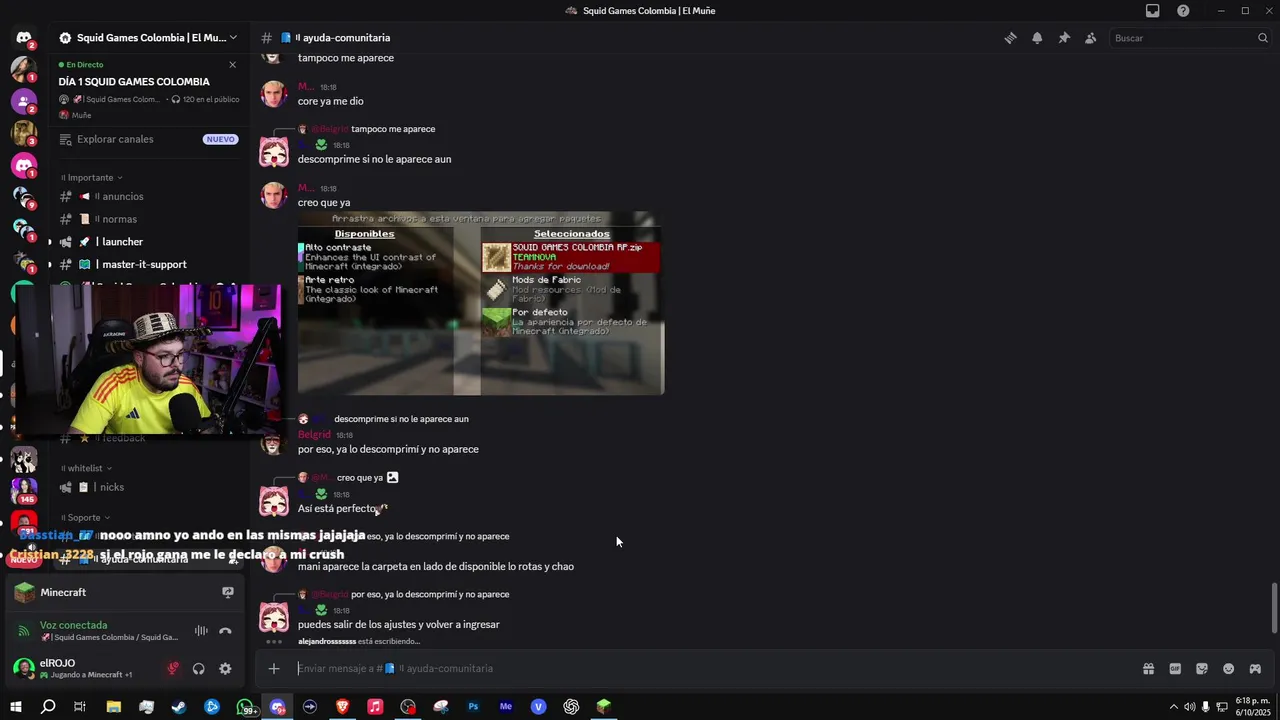This screenshot has height=720, width=1280.
Task: Open clock showing 6:18 p. m.
Action: click(1253, 707)
